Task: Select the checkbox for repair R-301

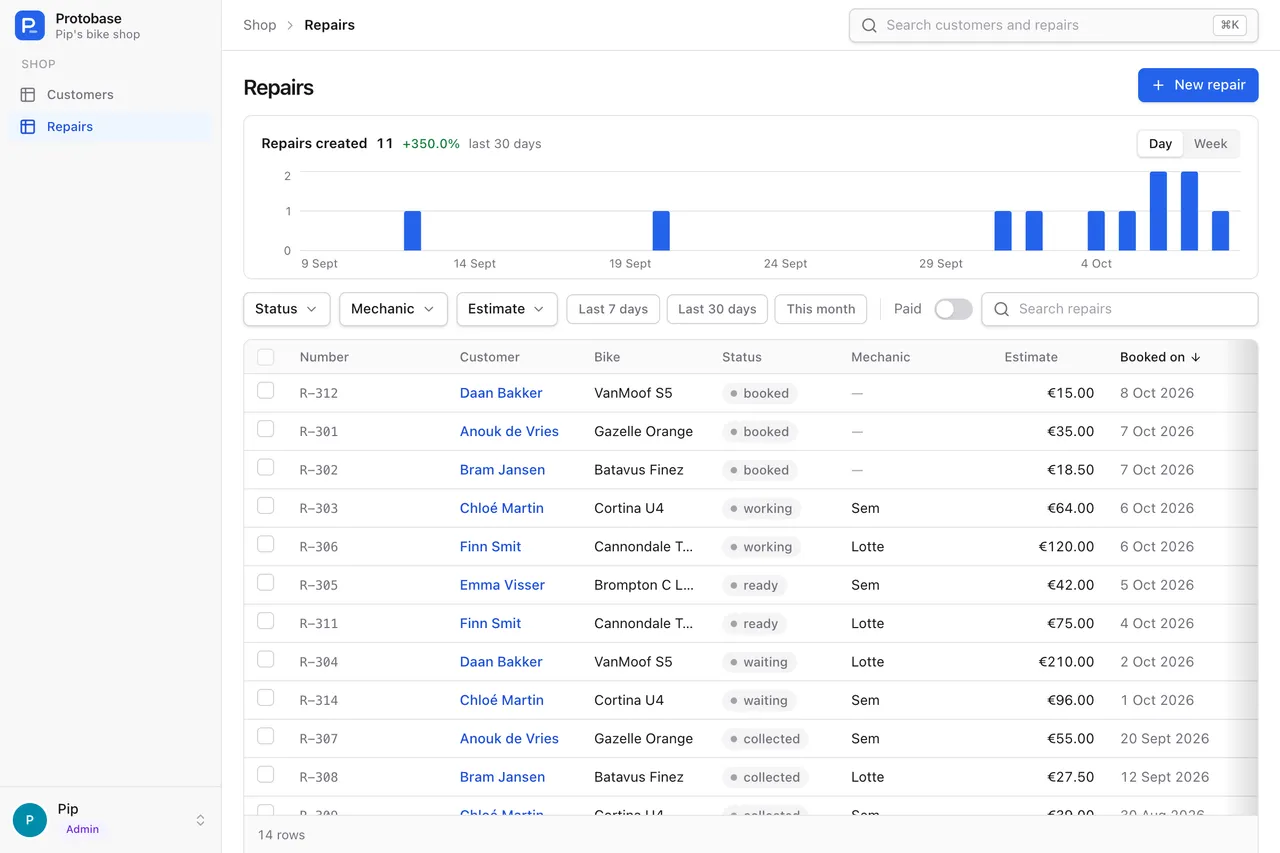Action: coord(265,429)
